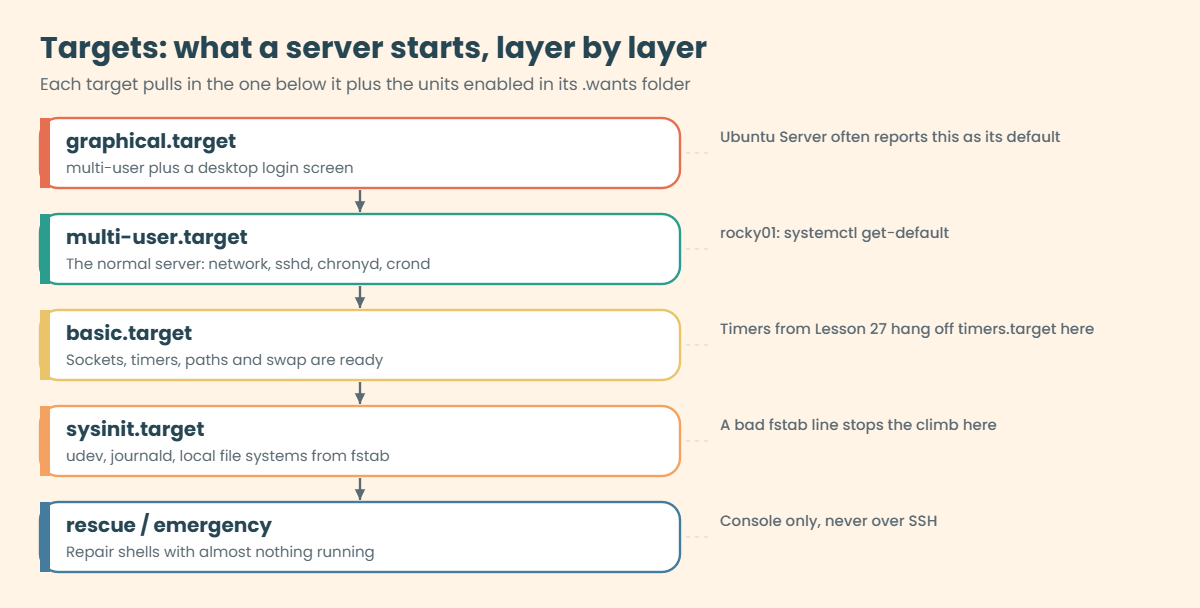This screenshot has height=608, width=1200.
Task: Click note "rocky01: systemctl get-default"
Action: tap(834, 233)
